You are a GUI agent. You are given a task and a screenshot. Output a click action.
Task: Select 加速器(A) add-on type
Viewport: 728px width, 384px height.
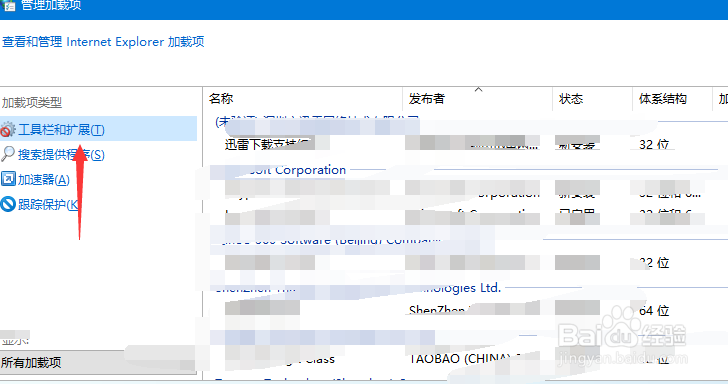[x=44, y=180]
